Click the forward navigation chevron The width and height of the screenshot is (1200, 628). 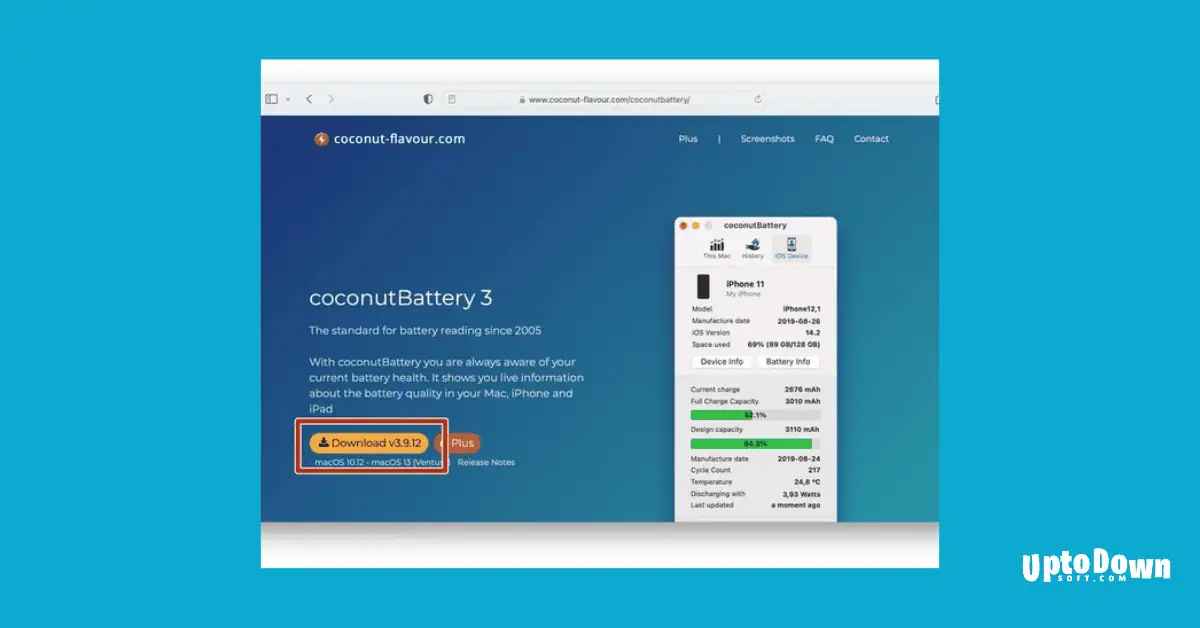(x=330, y=99)
